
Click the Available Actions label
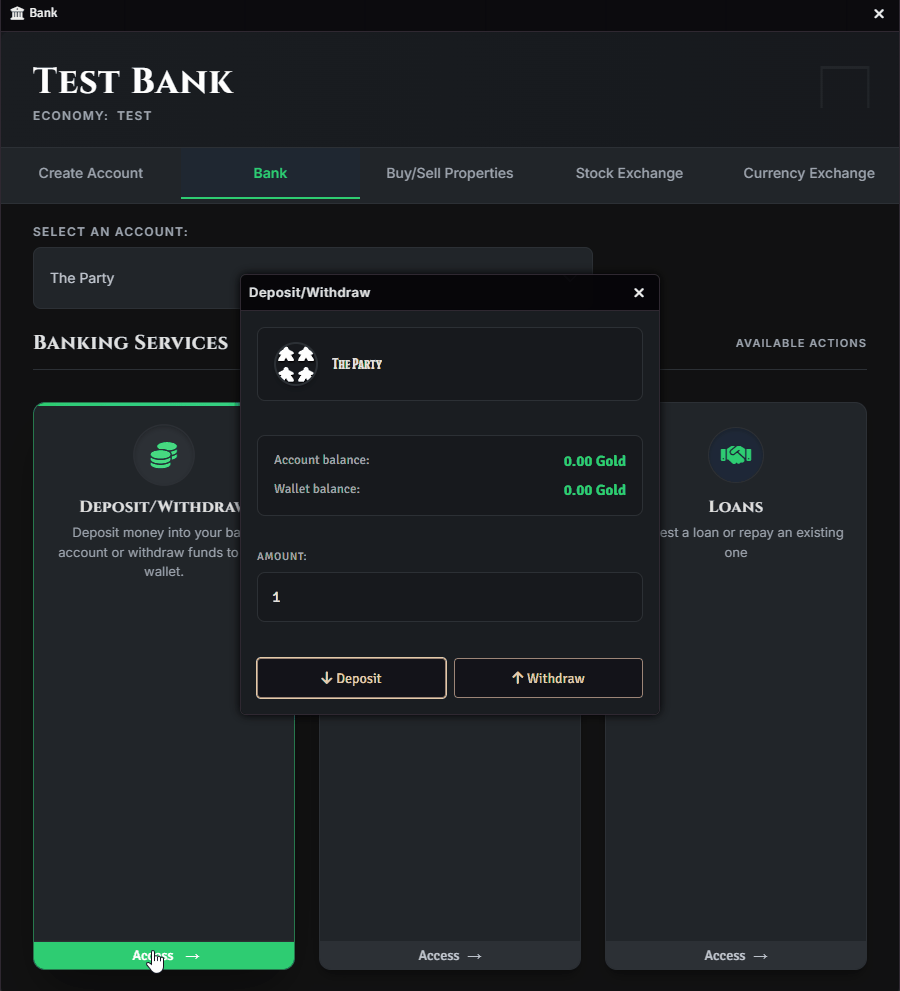click(x=801, y=343)
